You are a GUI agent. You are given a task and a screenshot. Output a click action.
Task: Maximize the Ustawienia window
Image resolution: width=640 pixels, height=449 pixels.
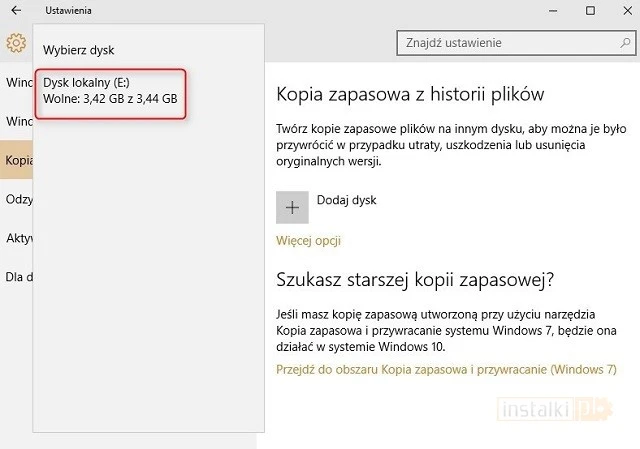click(590, 10)
